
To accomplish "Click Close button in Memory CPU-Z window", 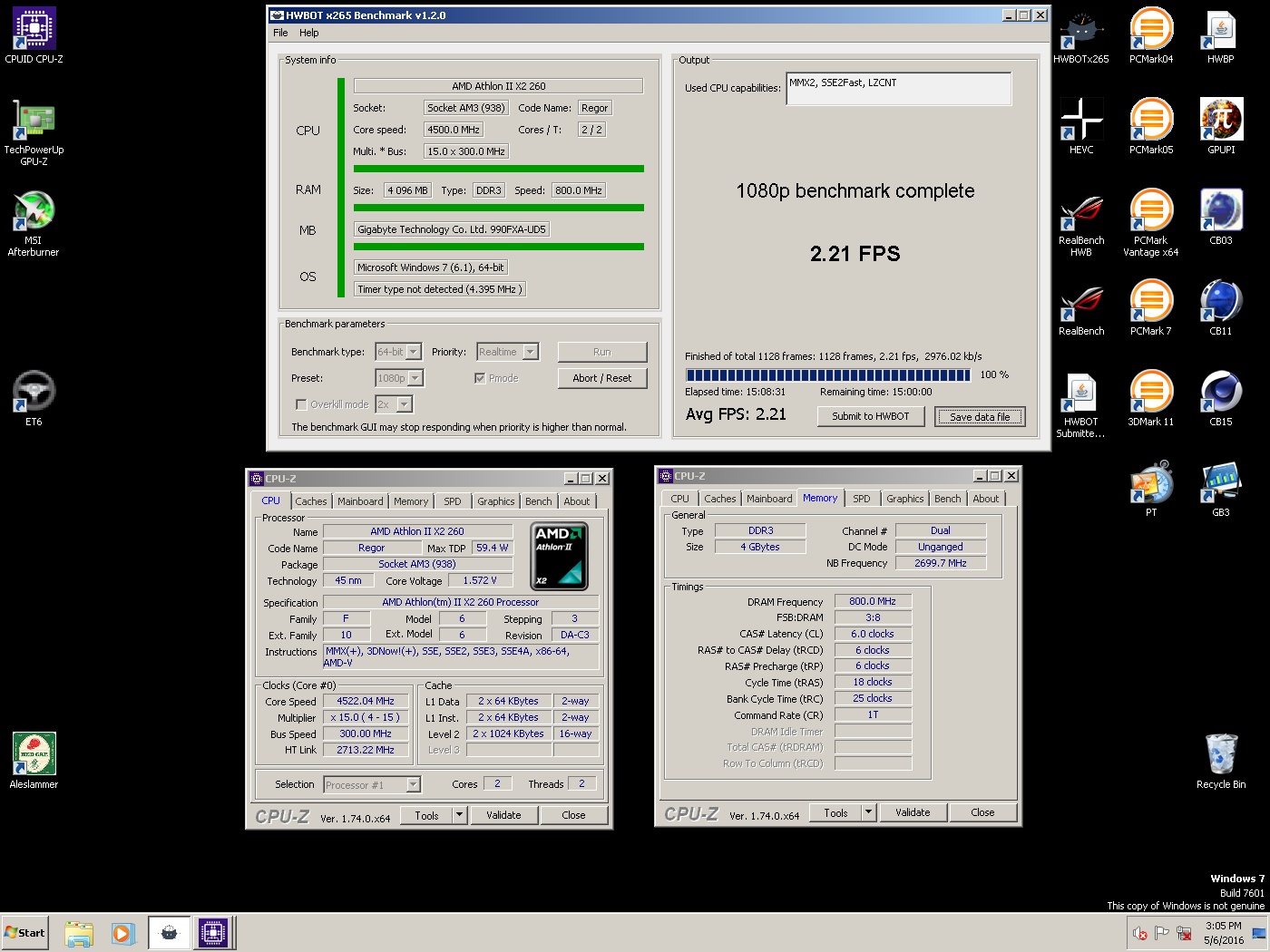I will (982, 812).
